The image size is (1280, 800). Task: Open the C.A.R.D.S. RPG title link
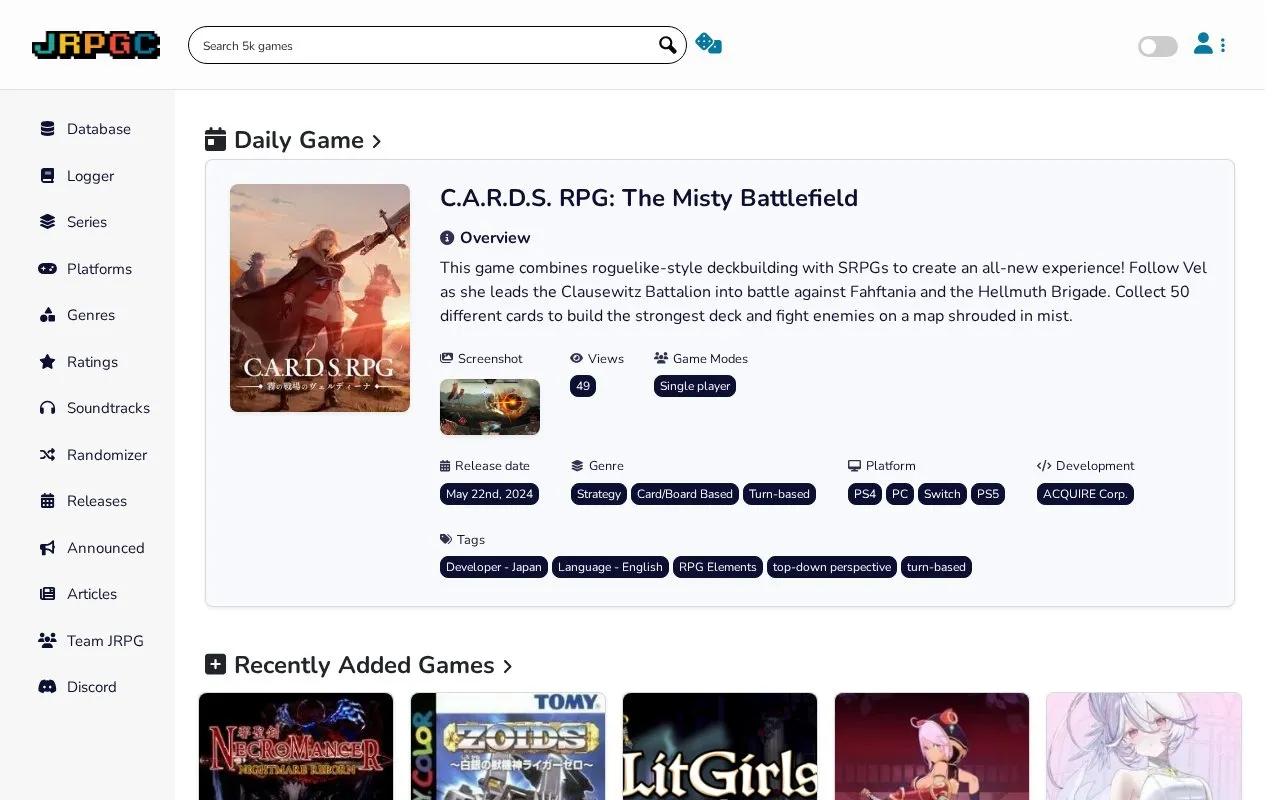(649, 198)
